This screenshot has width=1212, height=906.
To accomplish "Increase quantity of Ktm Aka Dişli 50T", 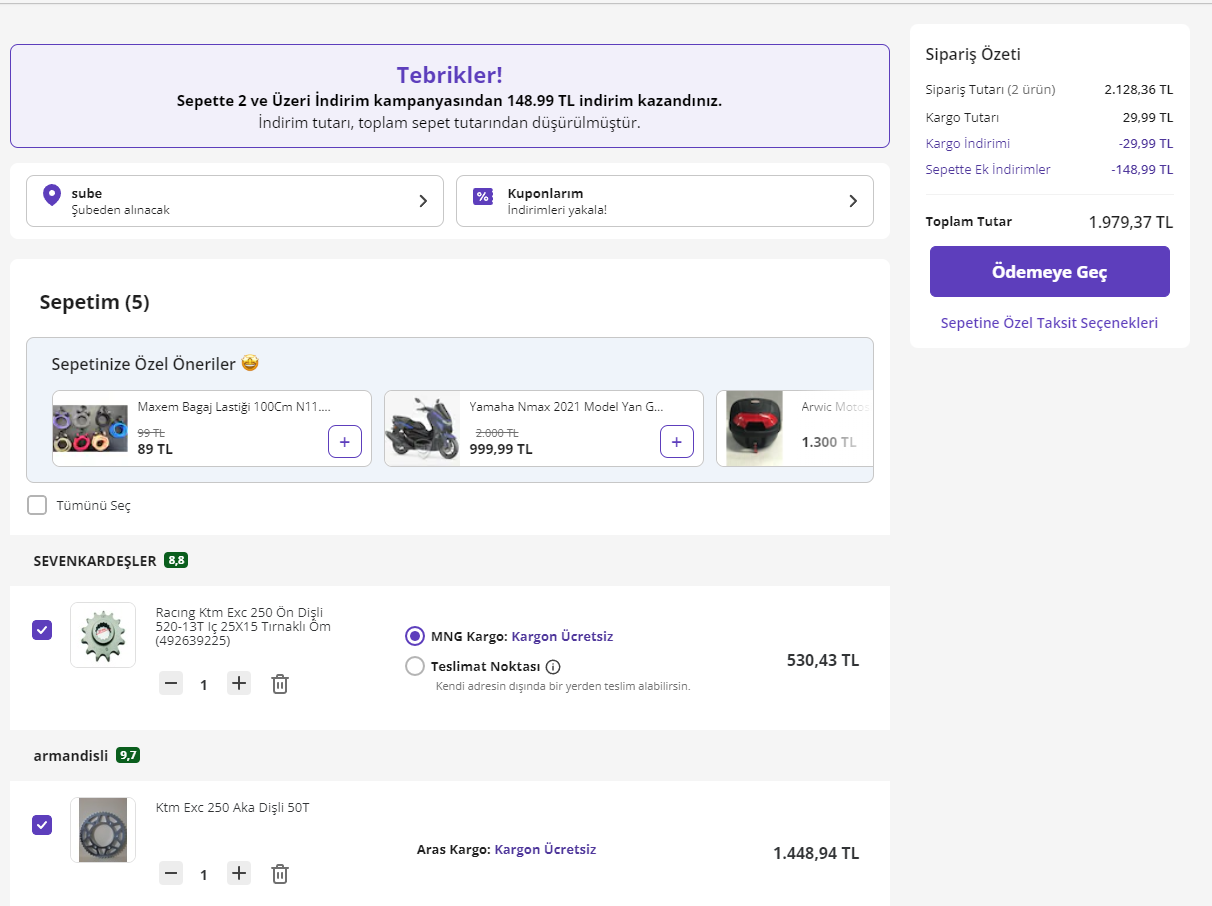I will tap(239, 874).
